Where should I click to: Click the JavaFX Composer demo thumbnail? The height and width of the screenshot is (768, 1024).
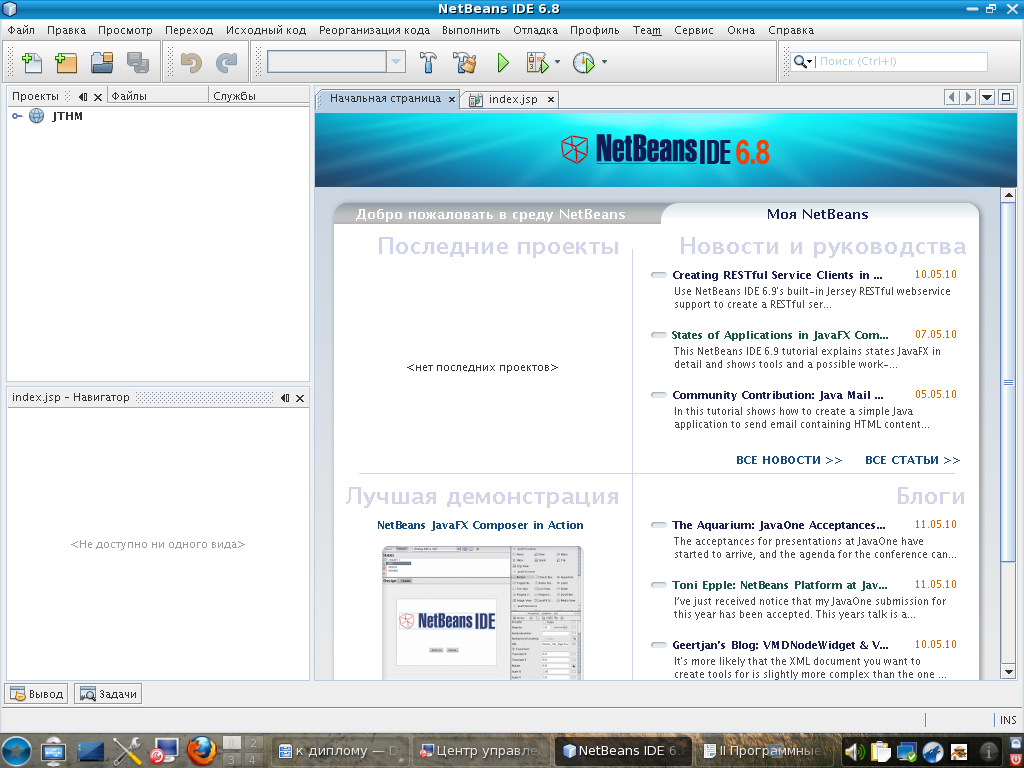481,613
